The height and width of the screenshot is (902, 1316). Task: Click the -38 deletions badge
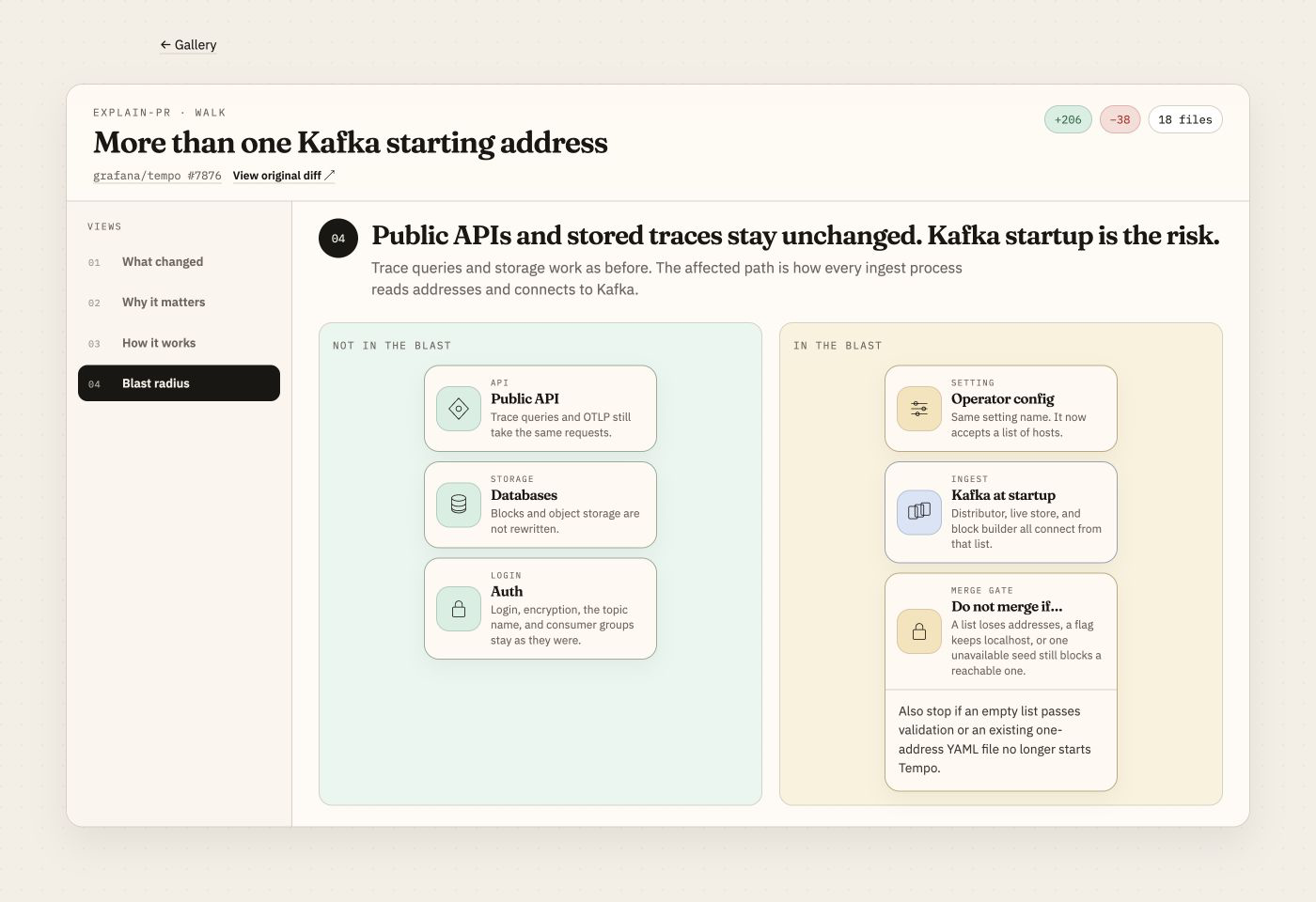[1120, 119]
